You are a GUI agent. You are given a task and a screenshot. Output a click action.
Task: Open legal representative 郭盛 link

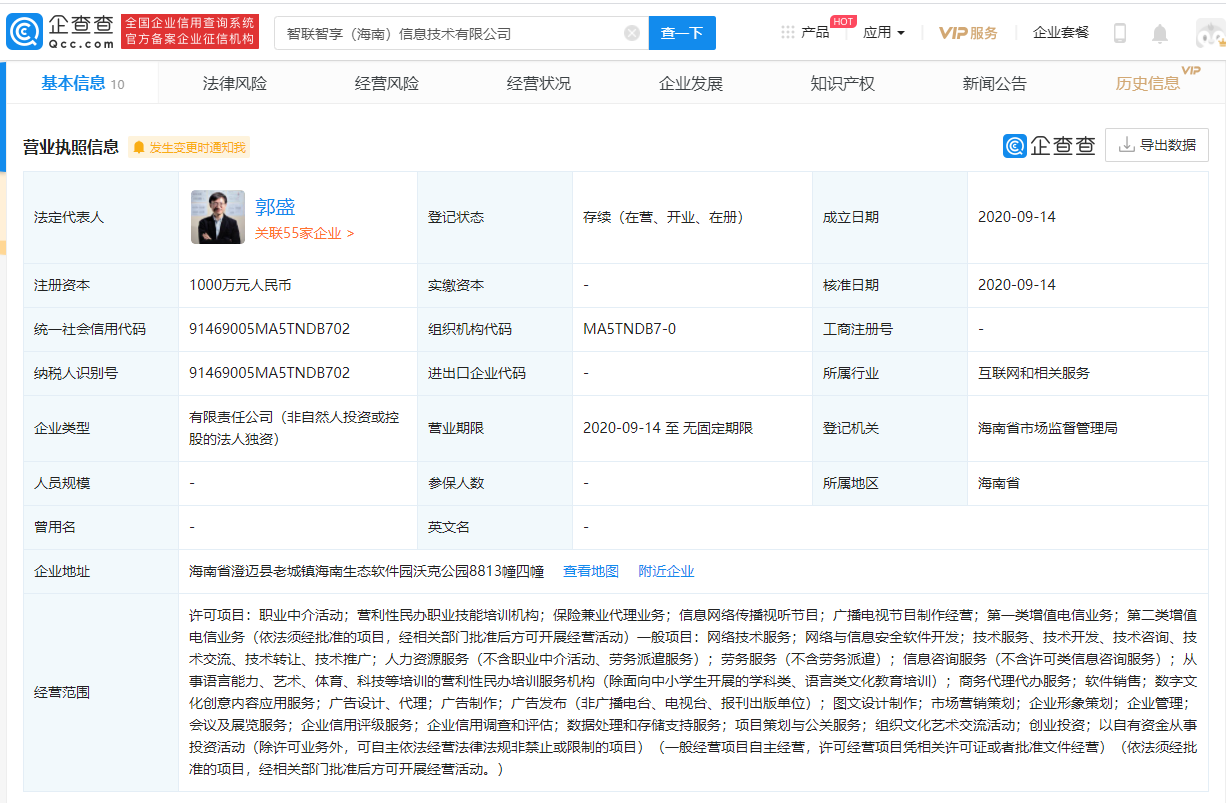coord(275,207)
